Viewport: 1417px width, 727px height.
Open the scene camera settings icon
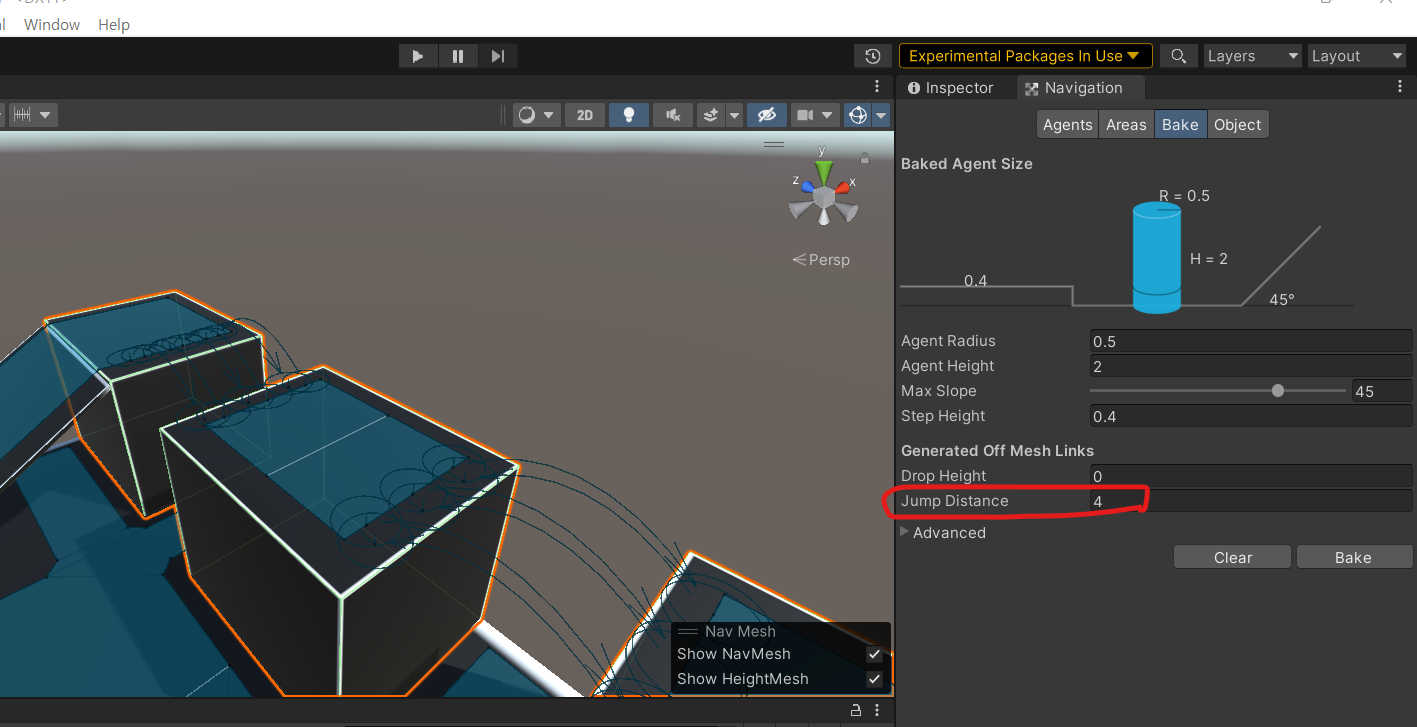805,115
